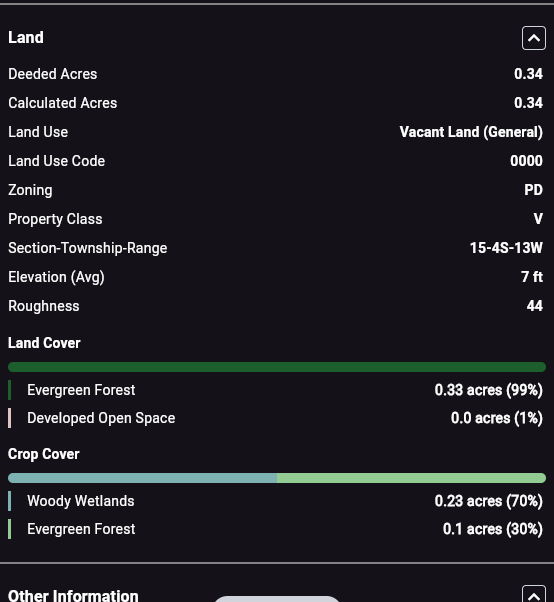Viewport: 554px width, 602px height.
Task: Click the Land section heading
Action: (x=26, y=38)
